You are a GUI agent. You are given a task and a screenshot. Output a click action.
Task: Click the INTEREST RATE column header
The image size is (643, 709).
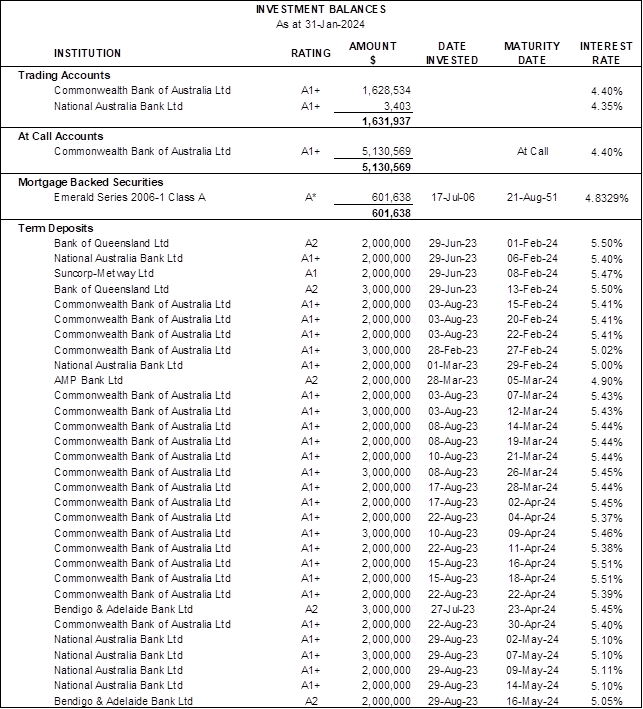tap(606, 53)
